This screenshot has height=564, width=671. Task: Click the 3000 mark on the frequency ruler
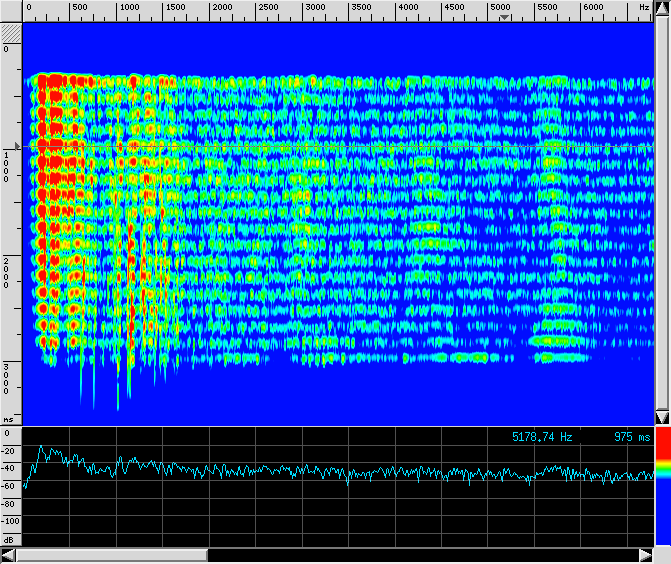[x=314, y=8]
